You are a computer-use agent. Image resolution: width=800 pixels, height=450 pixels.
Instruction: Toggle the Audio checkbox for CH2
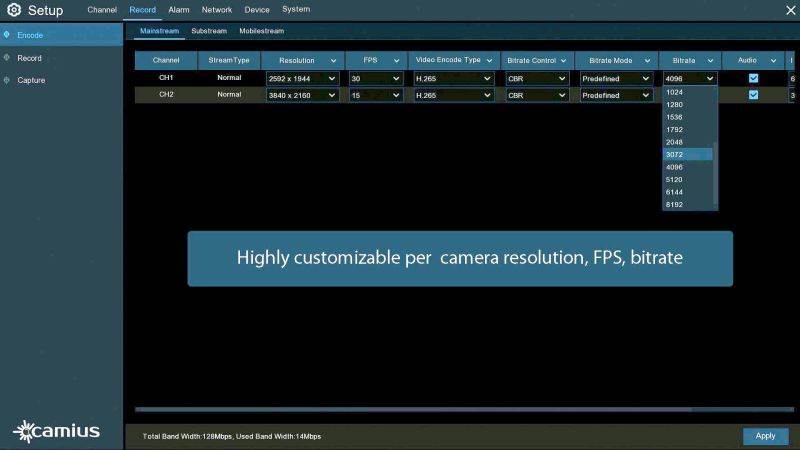(753, 95)
